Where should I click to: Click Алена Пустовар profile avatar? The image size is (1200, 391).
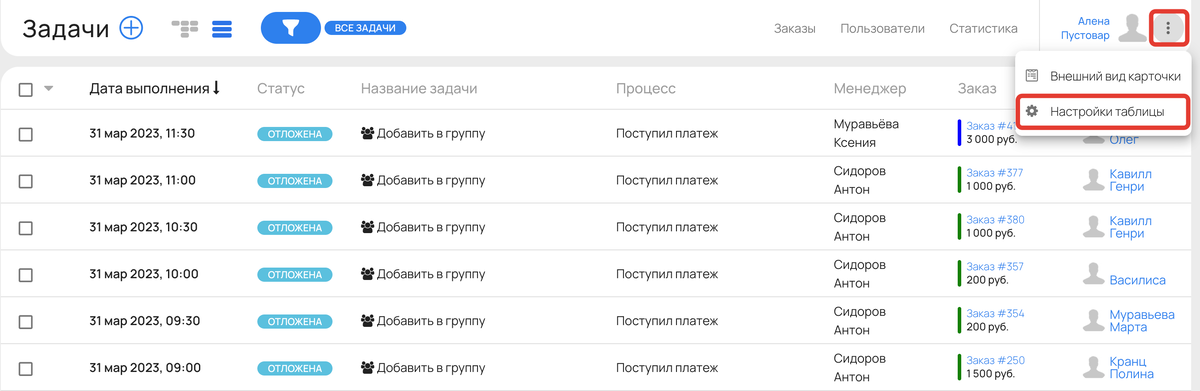pos(1133,28)
